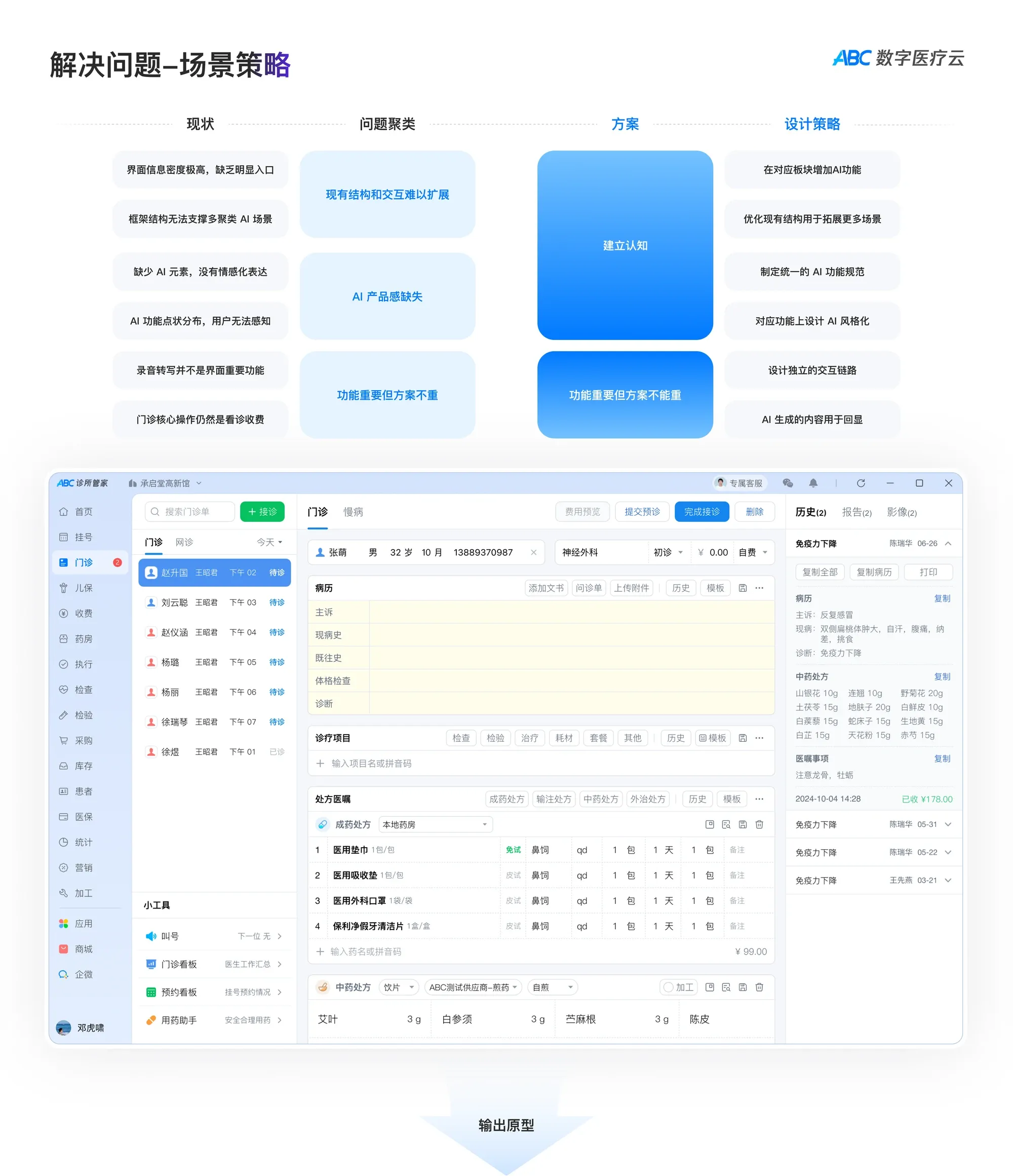The image size is (1013, 1176).
Task: Open the 自费 payment type dropdown
Action: [x=753, y=552]
